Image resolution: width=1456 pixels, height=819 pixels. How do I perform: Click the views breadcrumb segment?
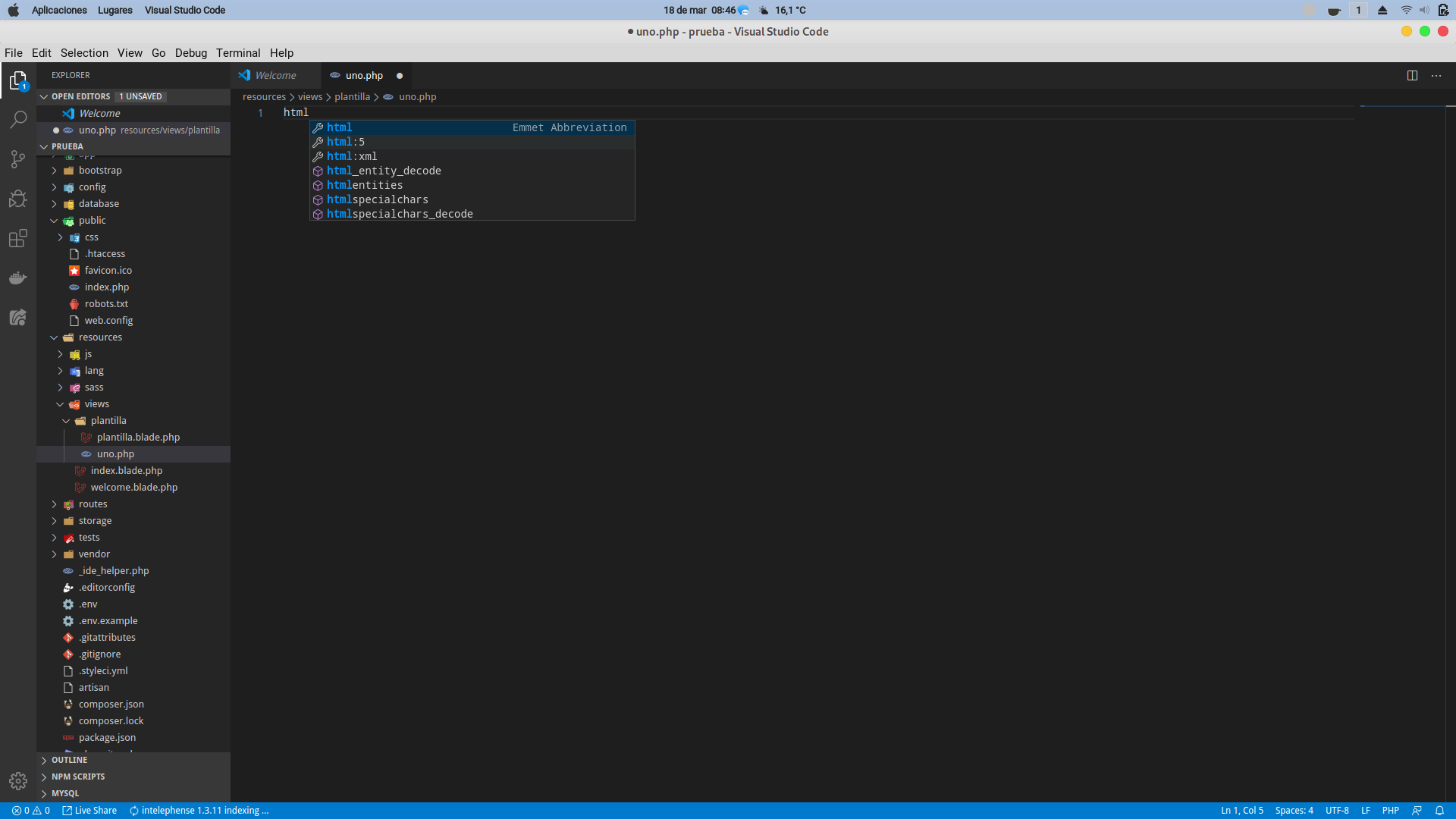[310, 97]
